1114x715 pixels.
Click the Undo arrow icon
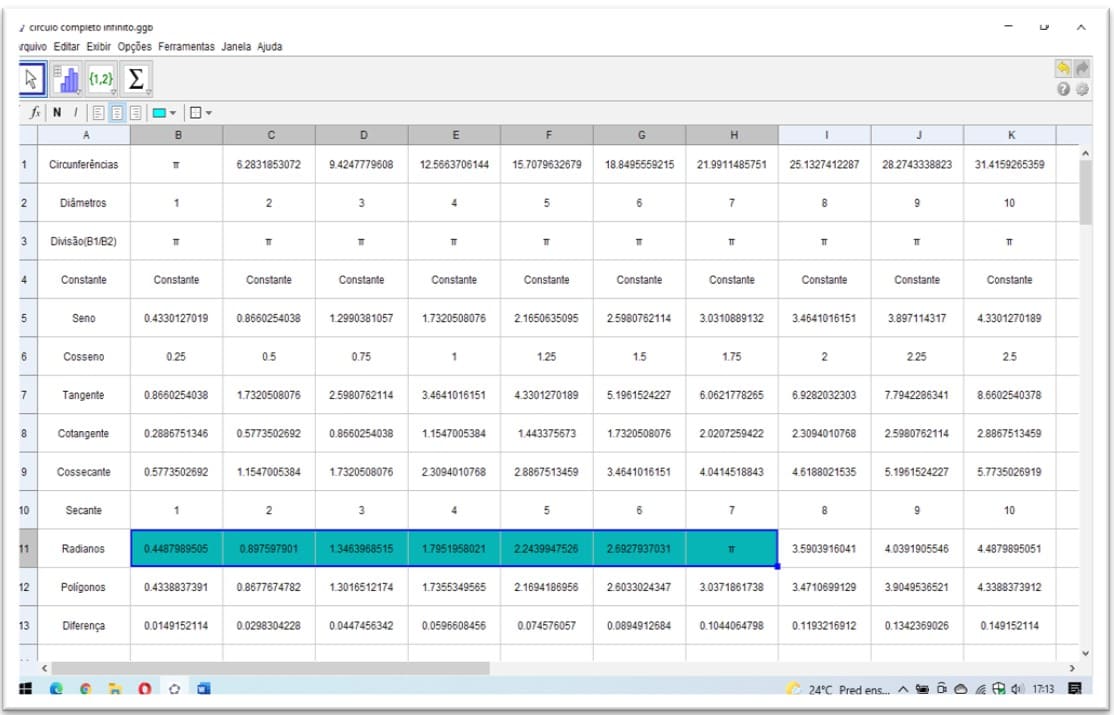point(1063,69)
